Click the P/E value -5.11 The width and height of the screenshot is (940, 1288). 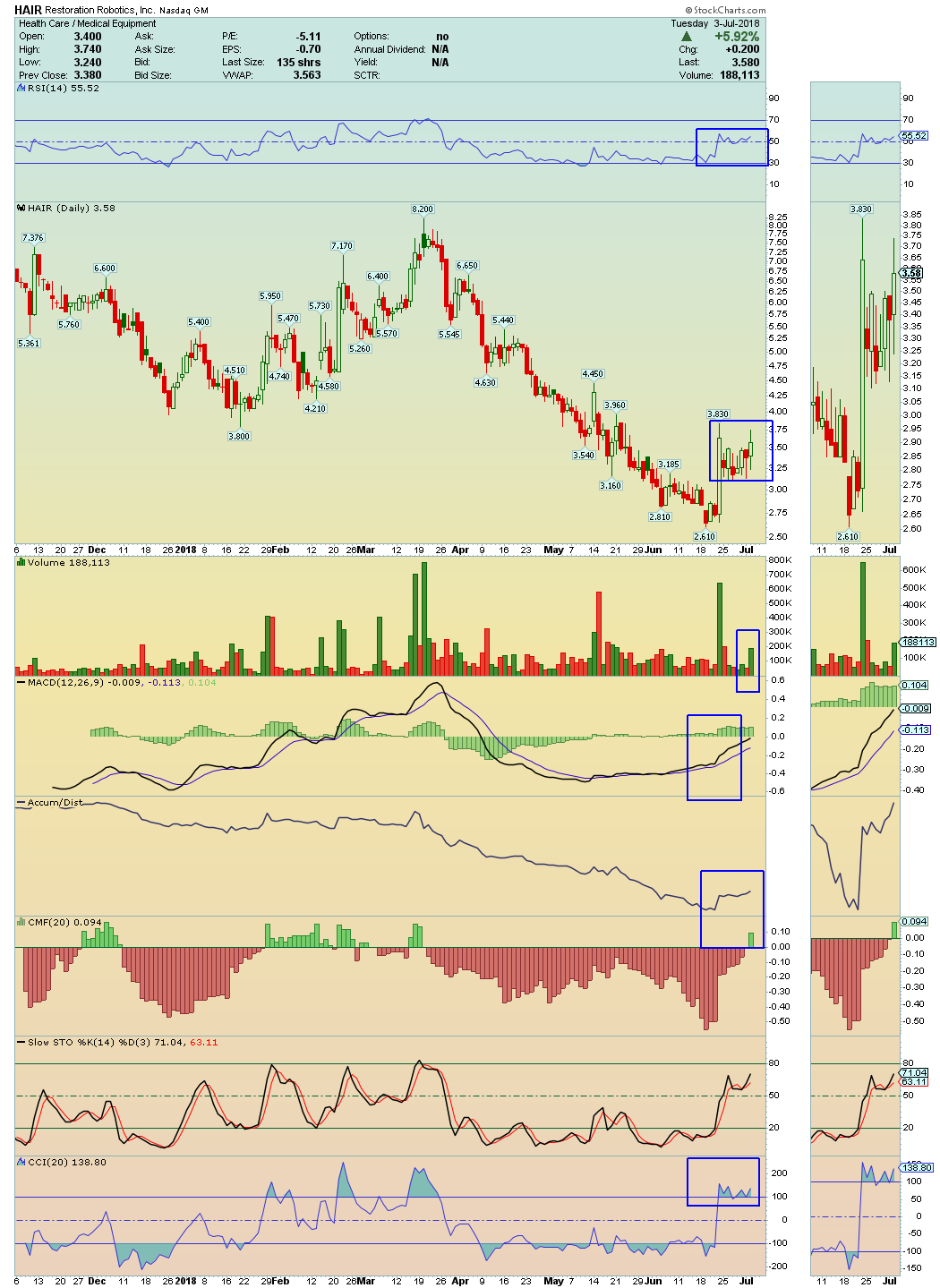tap(309, 37)
